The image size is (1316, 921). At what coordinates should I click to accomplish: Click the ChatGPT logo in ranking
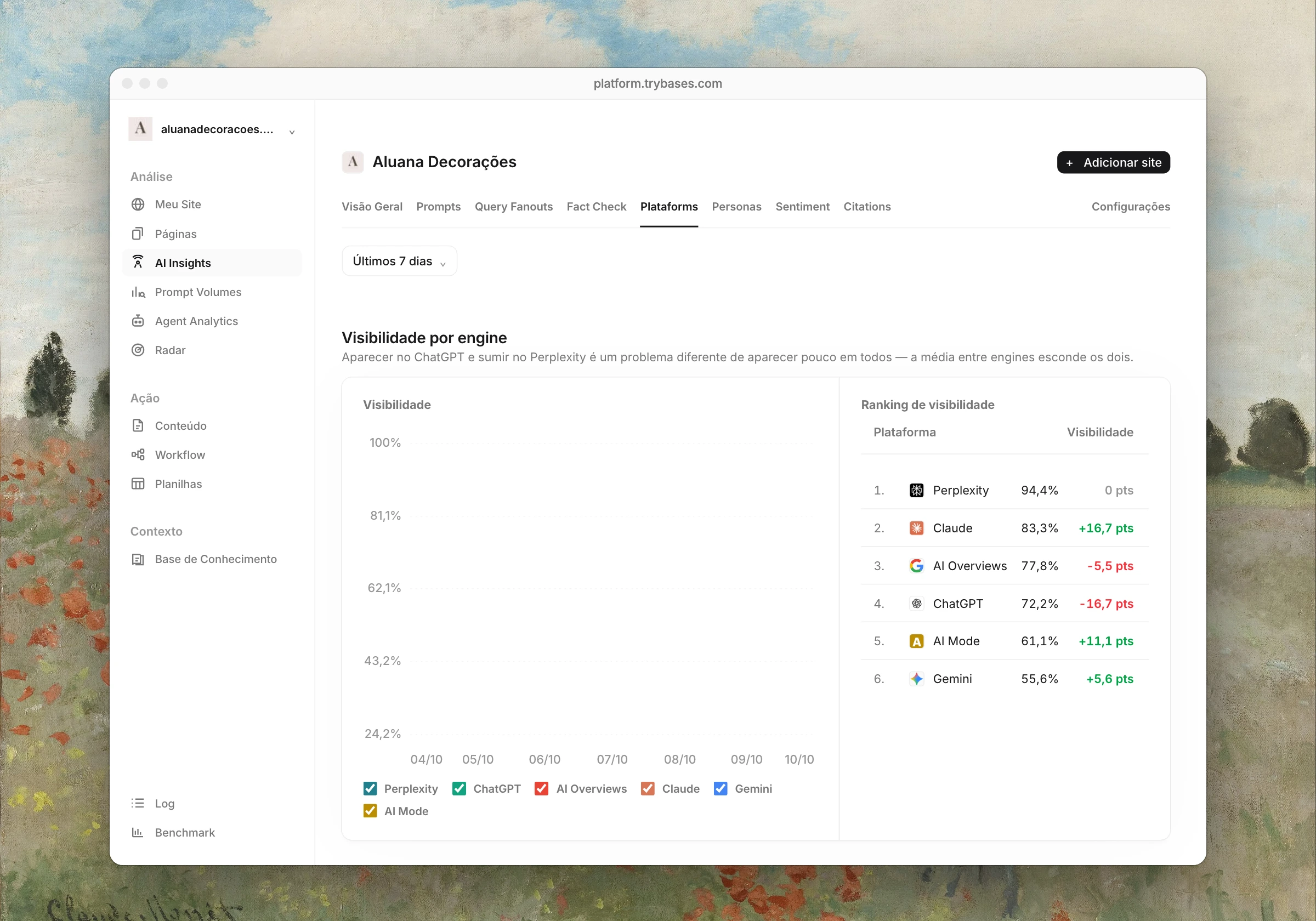916,604
